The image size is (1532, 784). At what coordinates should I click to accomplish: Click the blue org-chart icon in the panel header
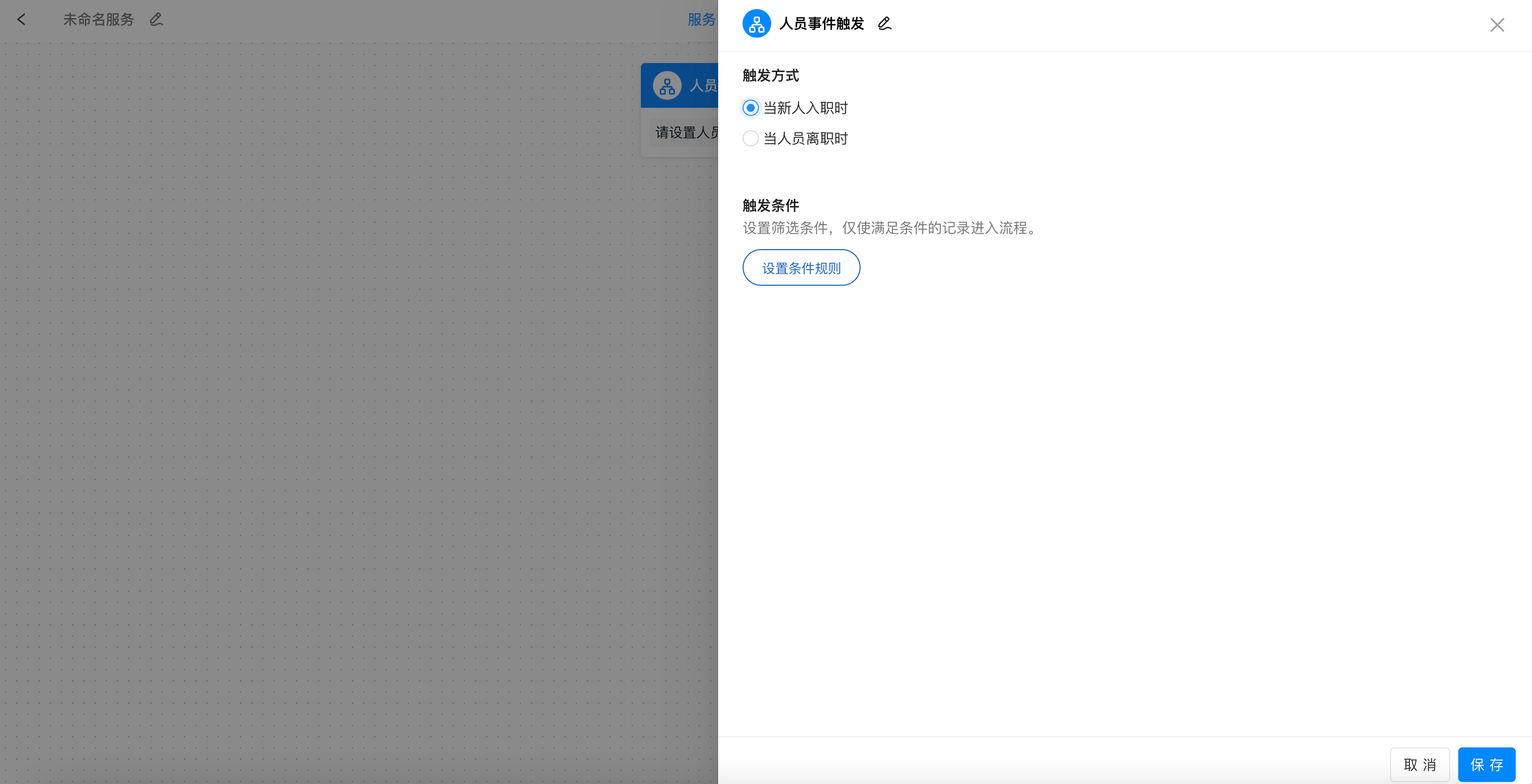pos(756,23)
